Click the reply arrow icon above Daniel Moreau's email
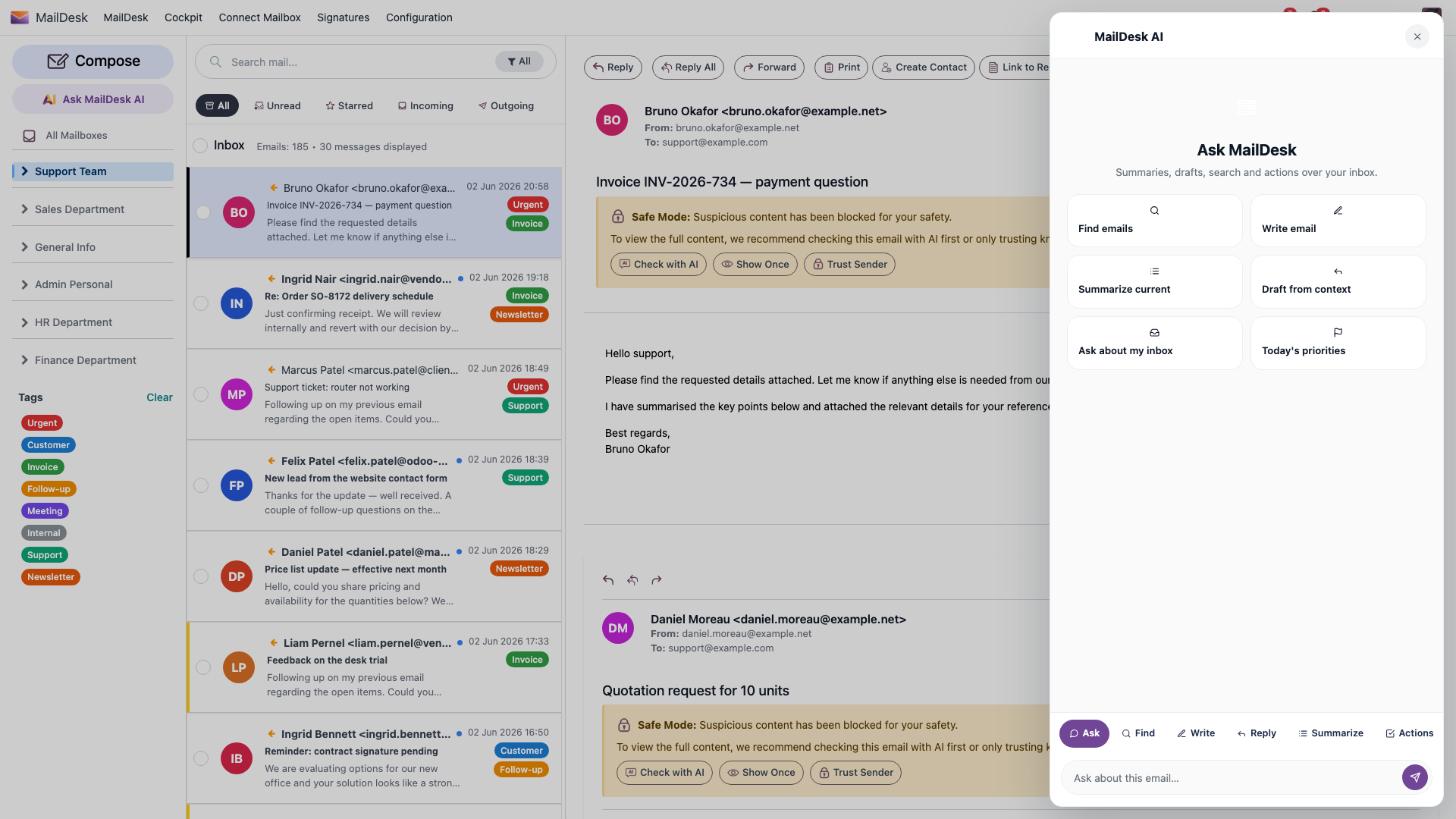1456x819 pixels. click(608, 580)
